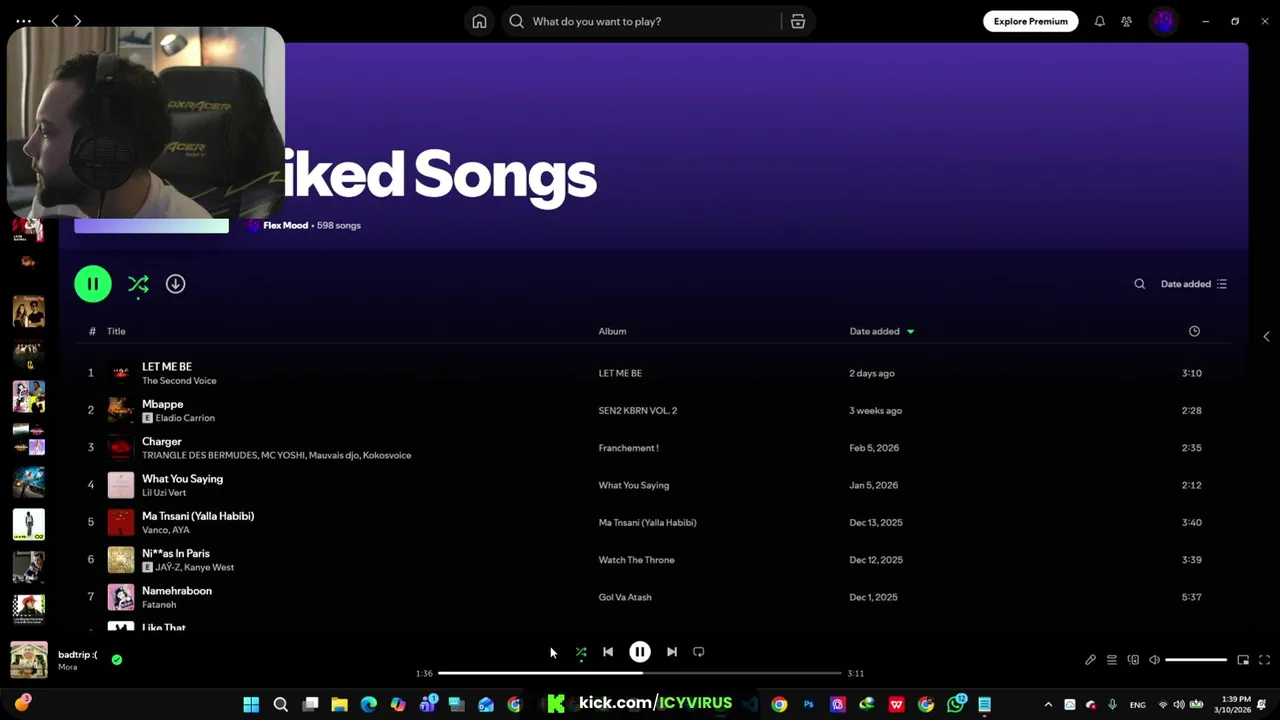Toggle repeat mode

coord(699,652)
